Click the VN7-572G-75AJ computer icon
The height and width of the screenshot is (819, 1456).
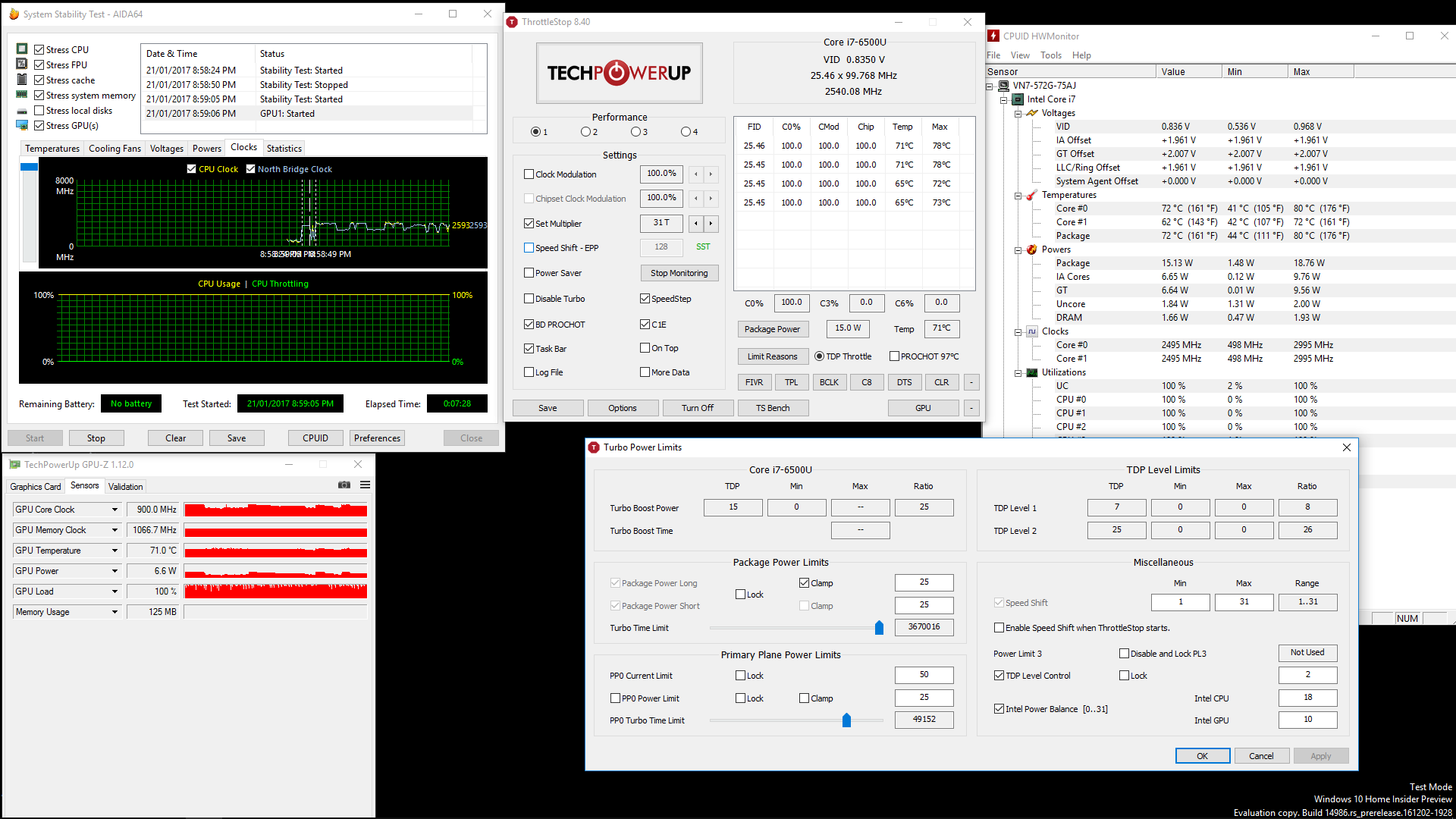click(x=1003, y=86)
